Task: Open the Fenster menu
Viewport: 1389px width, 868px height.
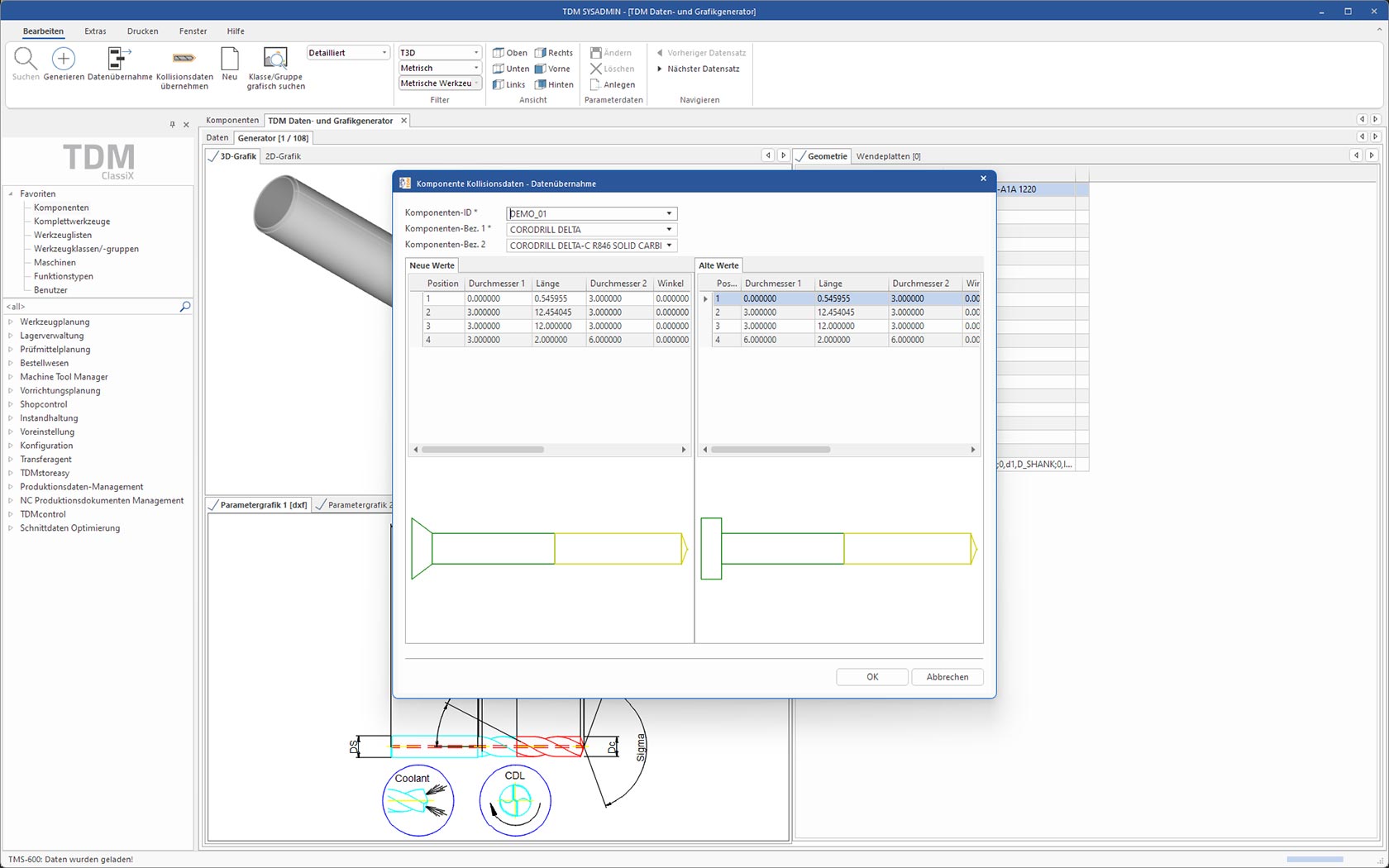Action: (193, 31)
